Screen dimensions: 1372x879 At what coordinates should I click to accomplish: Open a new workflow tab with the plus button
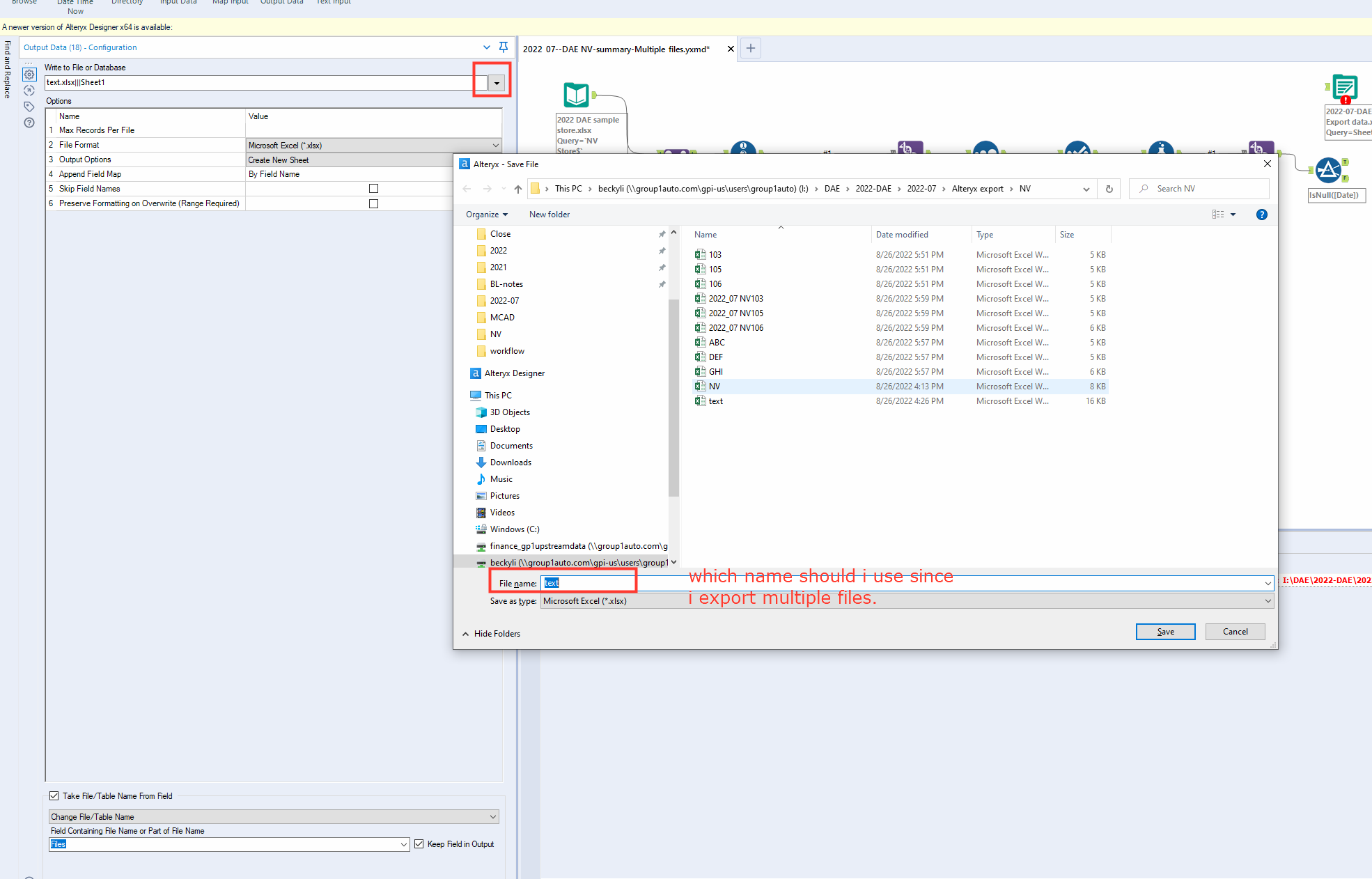750,48
